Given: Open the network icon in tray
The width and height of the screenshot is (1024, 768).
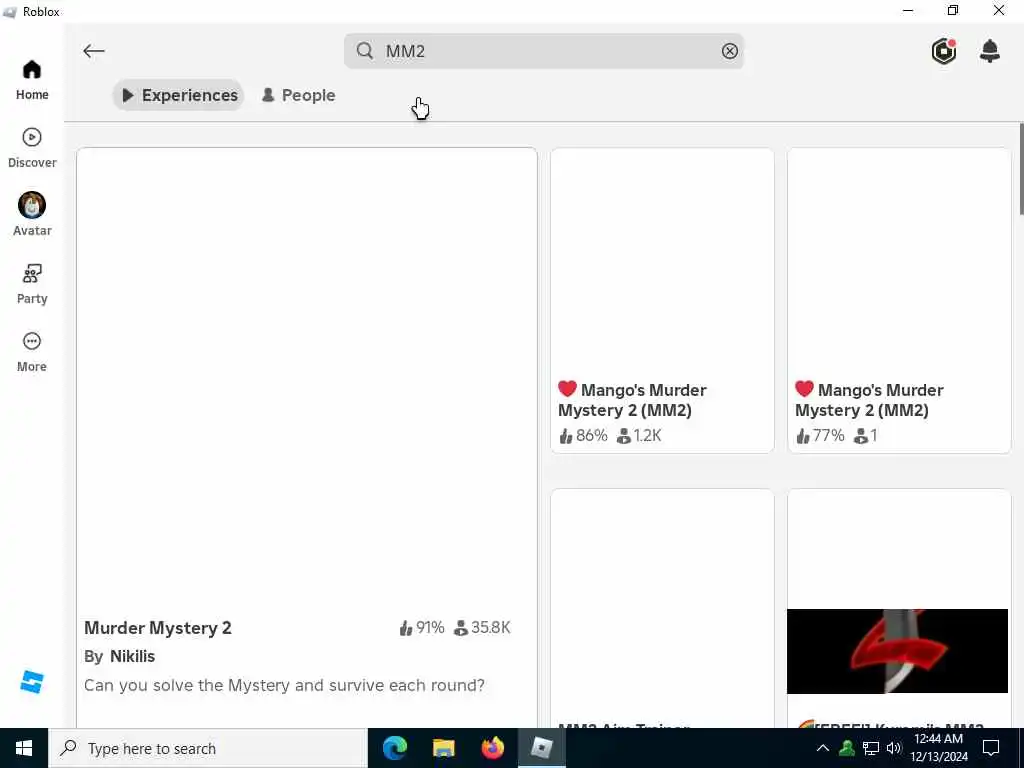Looking at the screenshot, I should 871,748.
